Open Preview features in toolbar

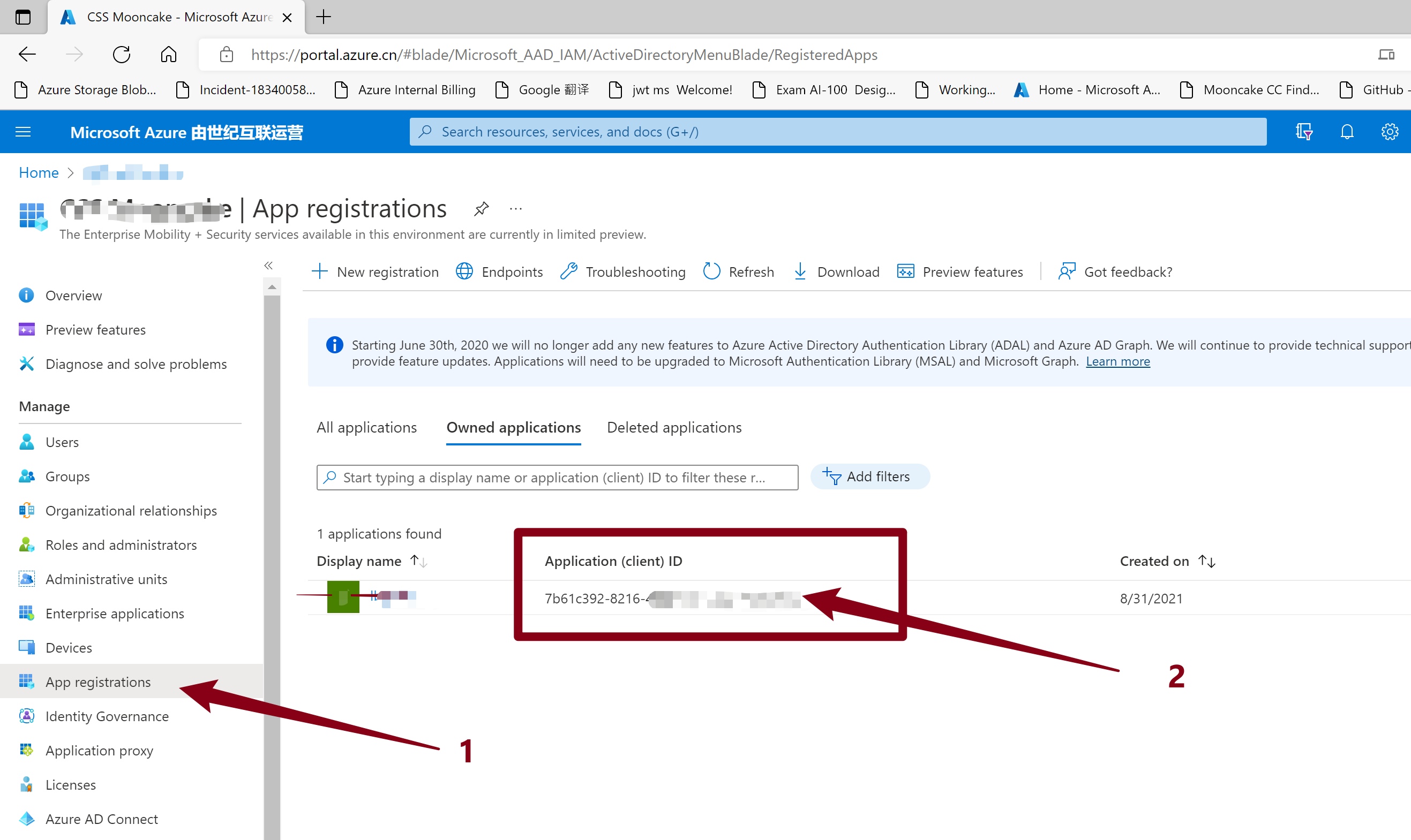coord(960,271)
